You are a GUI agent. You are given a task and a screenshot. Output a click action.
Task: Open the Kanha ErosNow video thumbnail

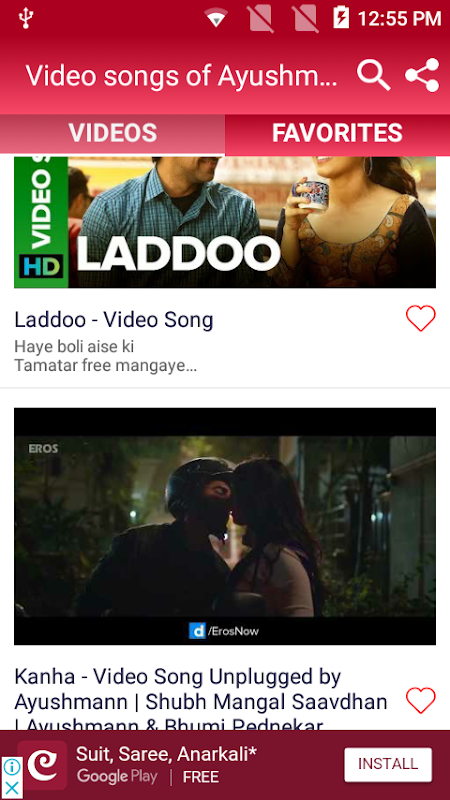pyautogui.click(x=225, y=526)
